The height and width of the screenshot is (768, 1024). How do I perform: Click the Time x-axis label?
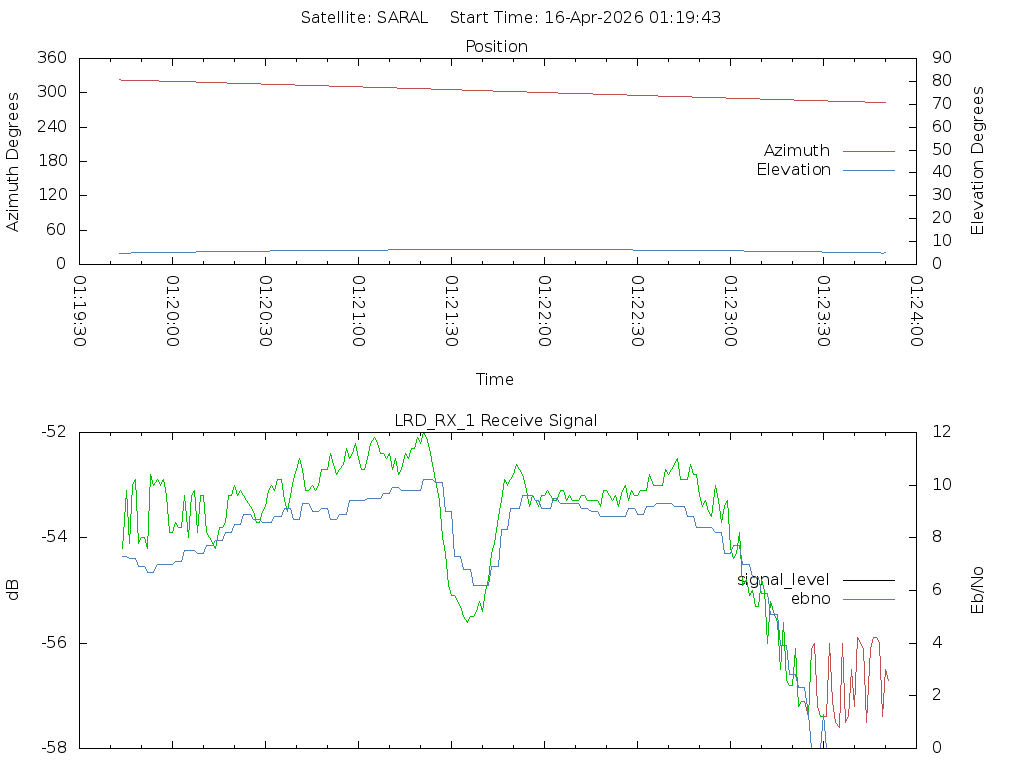[x=495, y=379]
